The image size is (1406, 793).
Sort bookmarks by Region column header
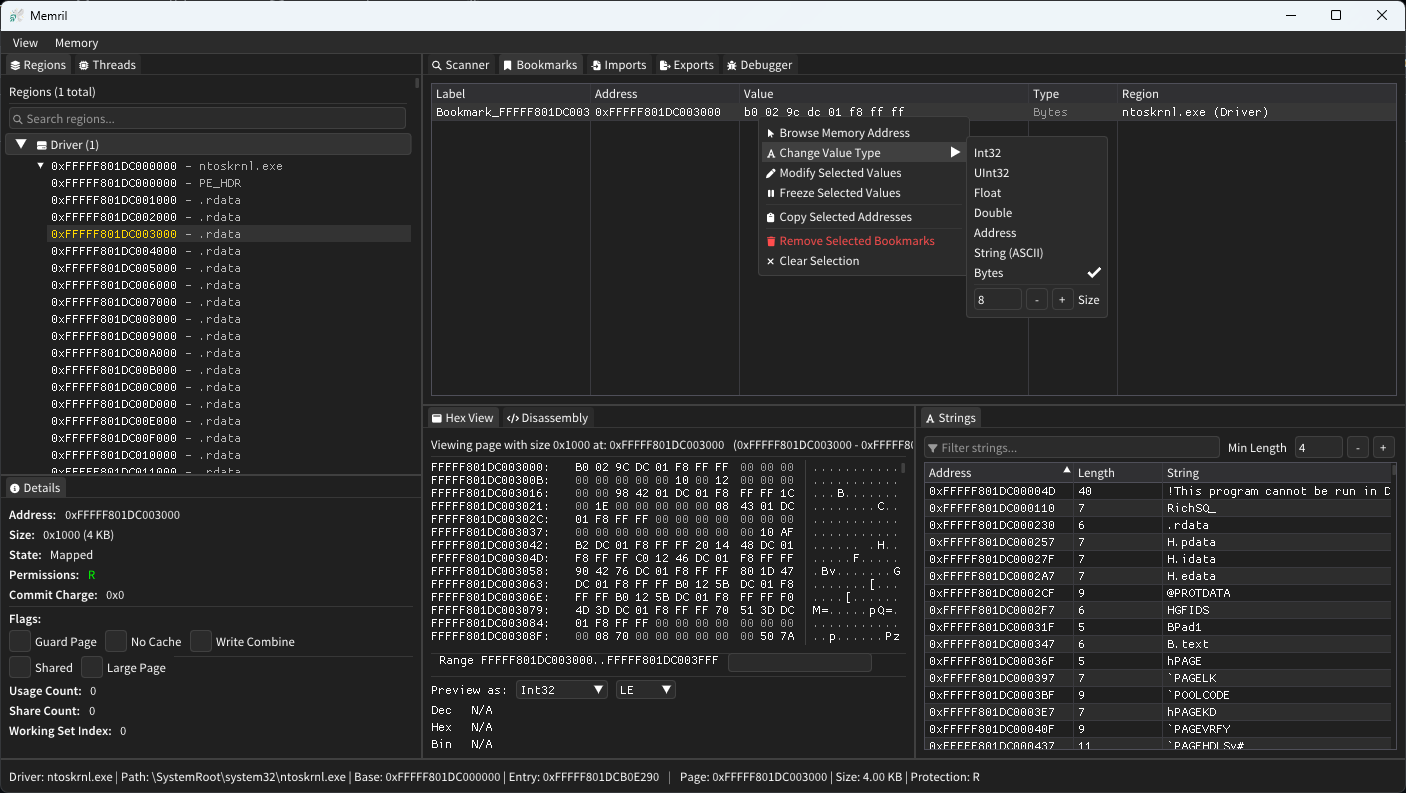point(1256,94)
